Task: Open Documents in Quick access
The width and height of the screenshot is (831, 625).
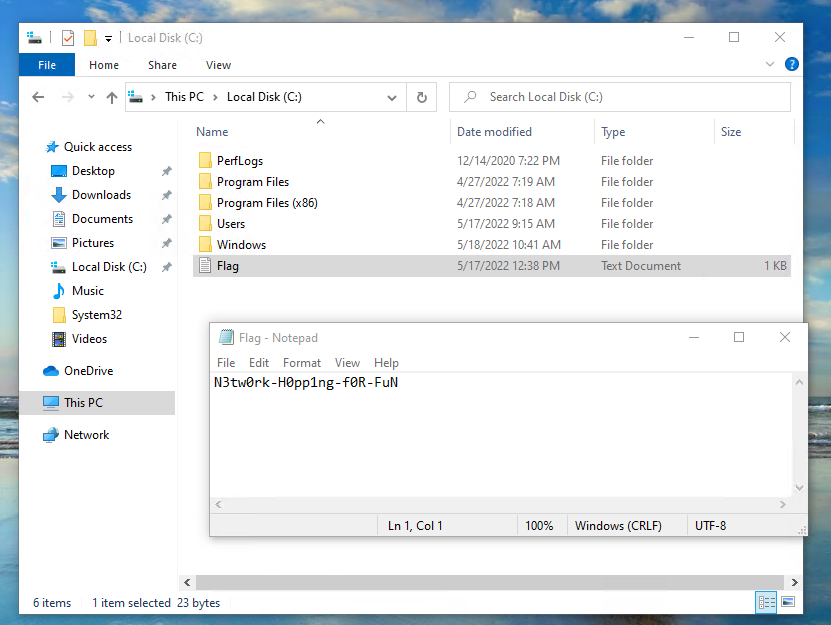Action: [102, 219]
